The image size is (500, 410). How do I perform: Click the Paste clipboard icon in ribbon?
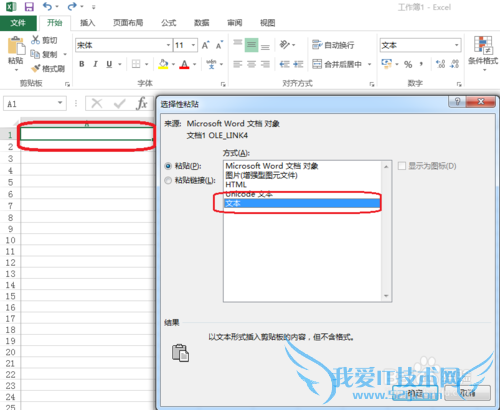tap(16, 45)
